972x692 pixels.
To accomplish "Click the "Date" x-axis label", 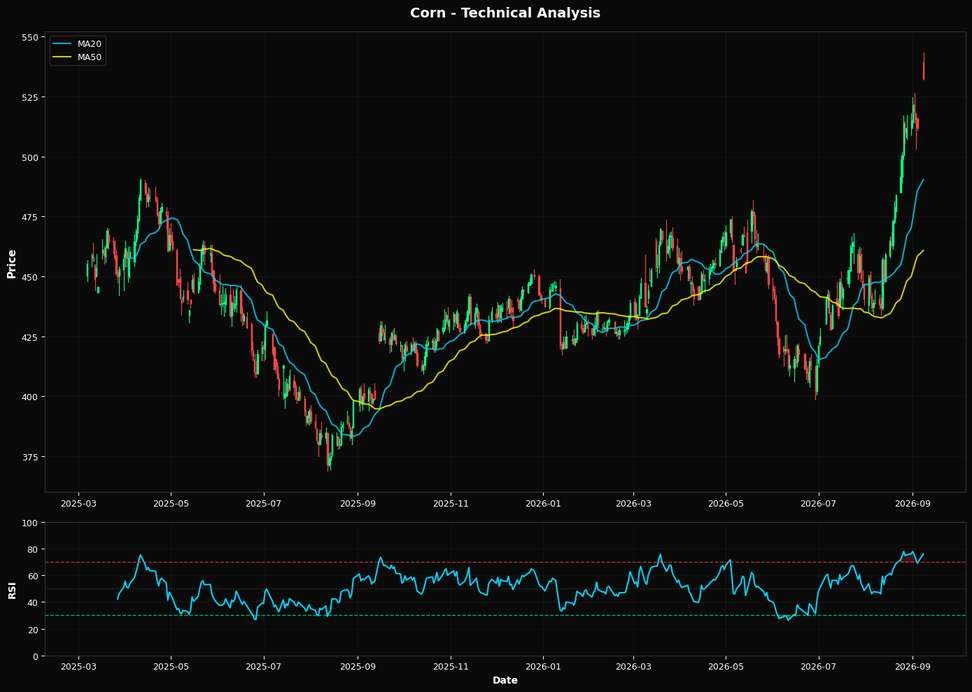I will 505,680.
